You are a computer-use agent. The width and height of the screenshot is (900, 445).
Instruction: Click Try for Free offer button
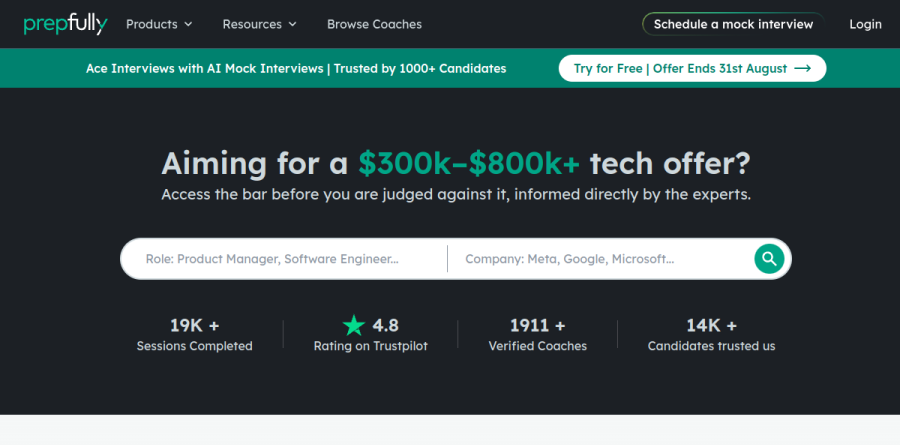click(692, 68)
